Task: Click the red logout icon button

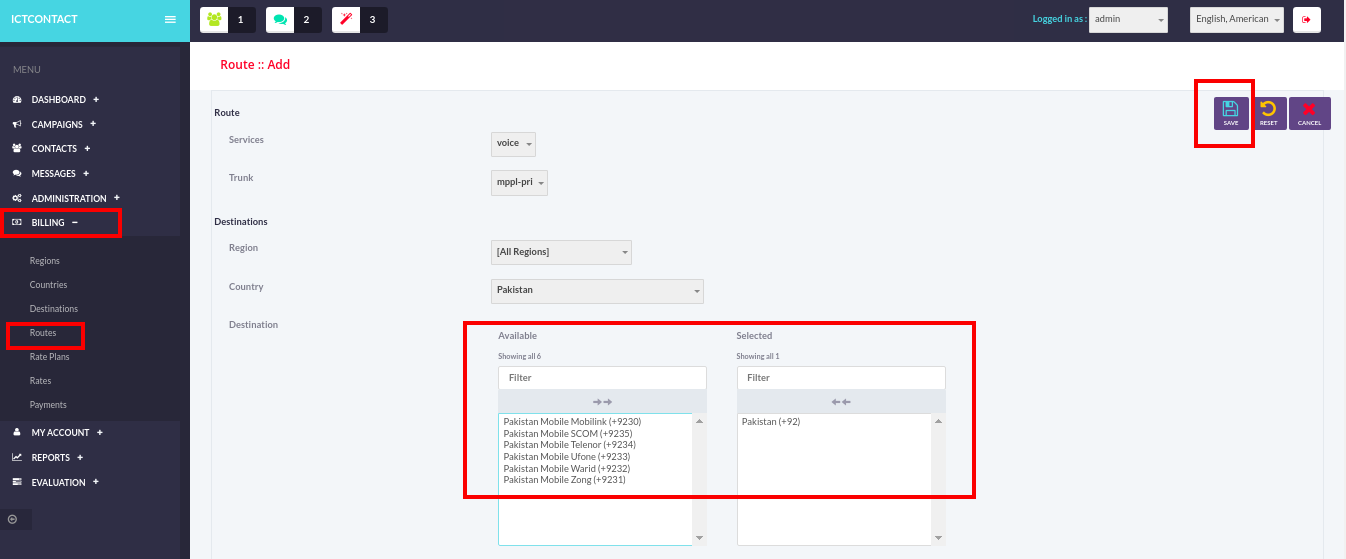Action: pos(1306,19)
